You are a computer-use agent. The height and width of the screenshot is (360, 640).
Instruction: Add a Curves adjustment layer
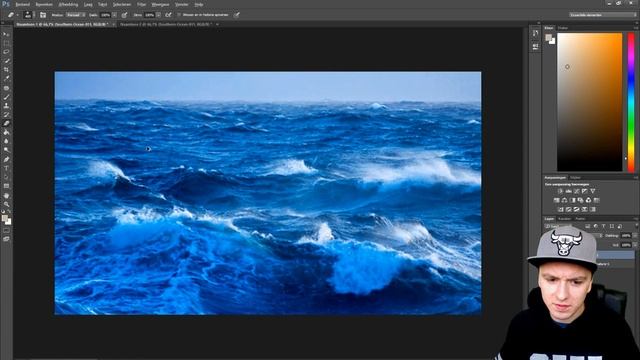coord(577,191)
